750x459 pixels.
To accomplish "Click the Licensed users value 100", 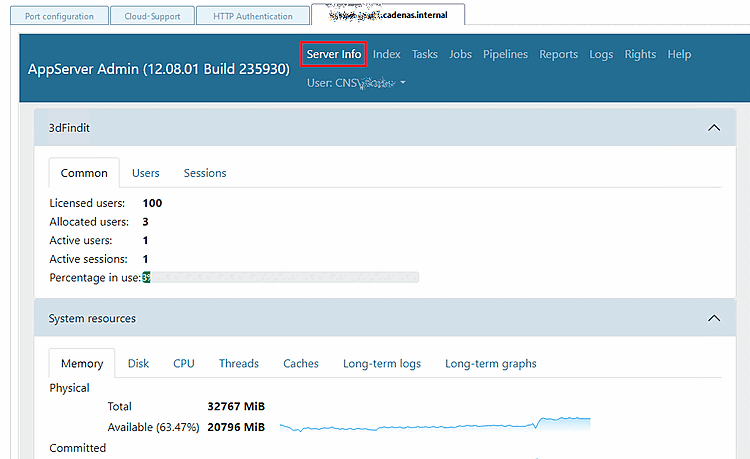I will pos(152,203).
